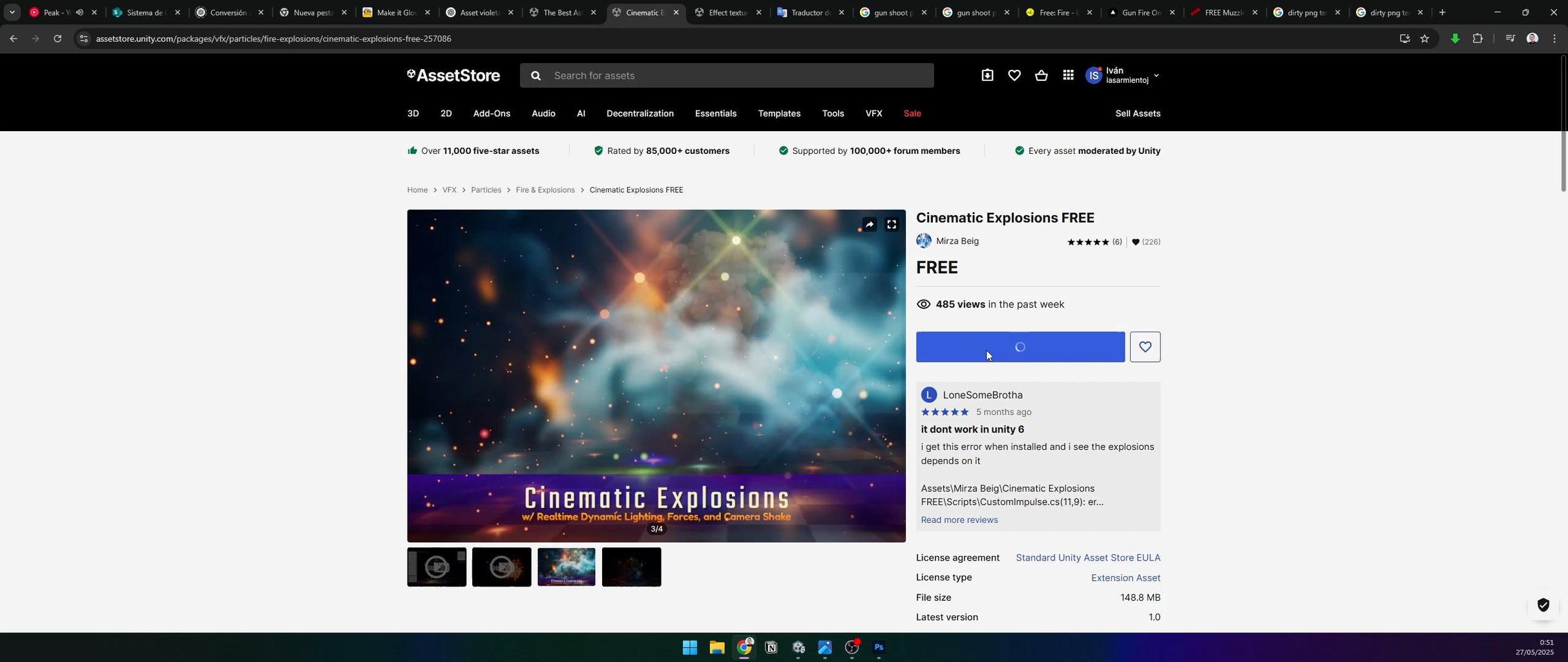The image size is (1568, 662).
Task: Open My Assets download icon
Action: (987, 76)
